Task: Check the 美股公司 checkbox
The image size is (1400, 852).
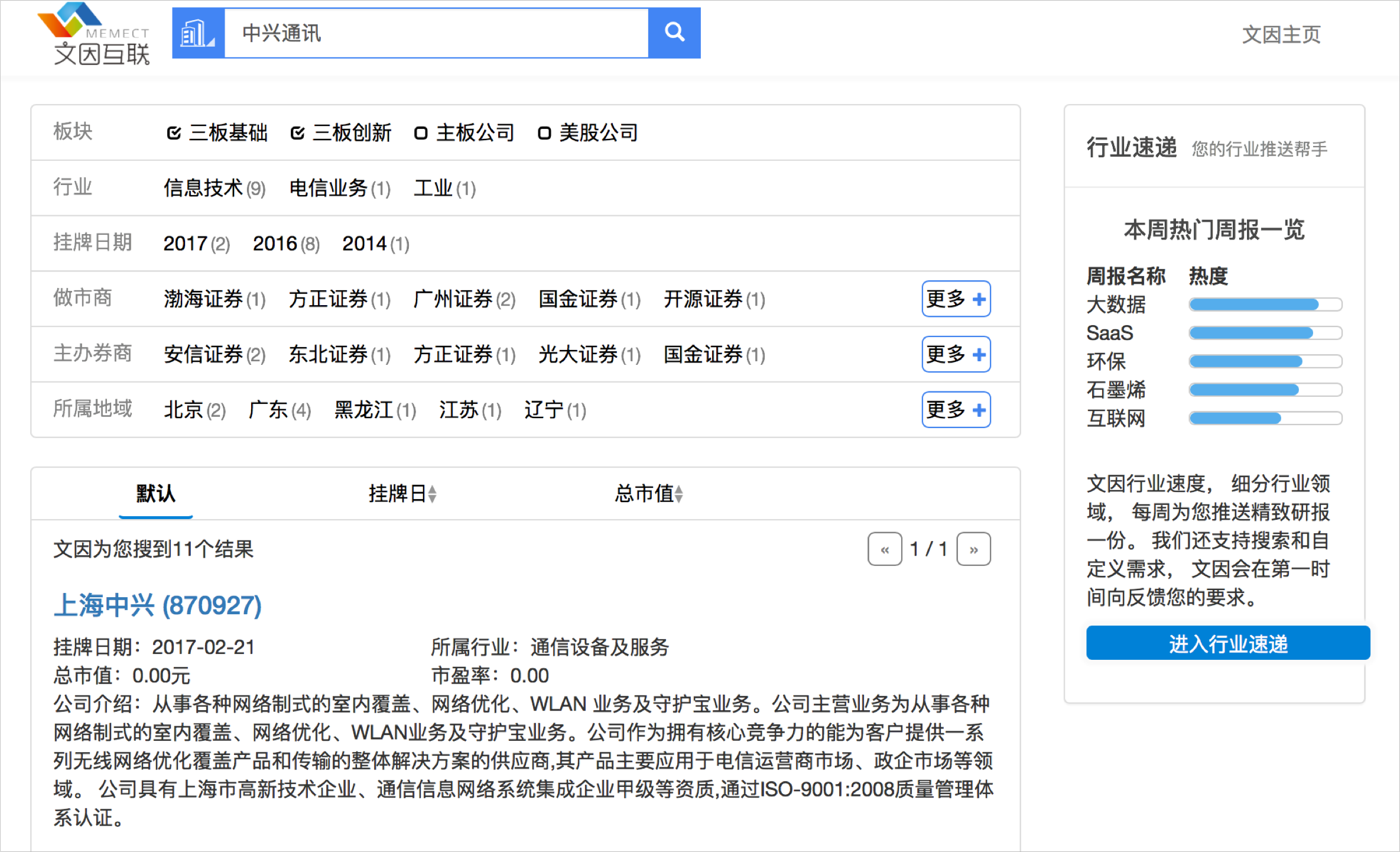Action: pos(544,133)
